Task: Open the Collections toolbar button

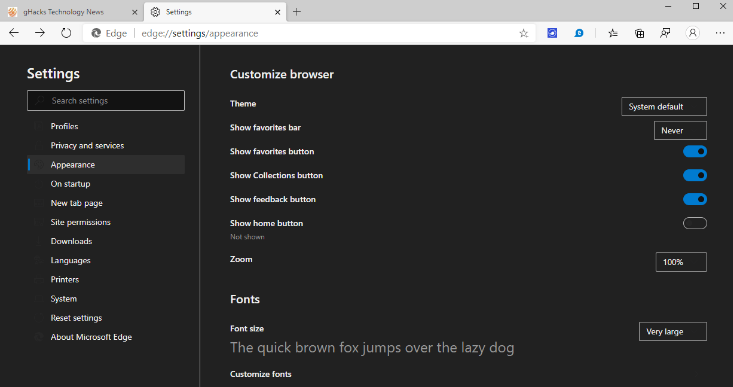Action: [x=639, y=33]
